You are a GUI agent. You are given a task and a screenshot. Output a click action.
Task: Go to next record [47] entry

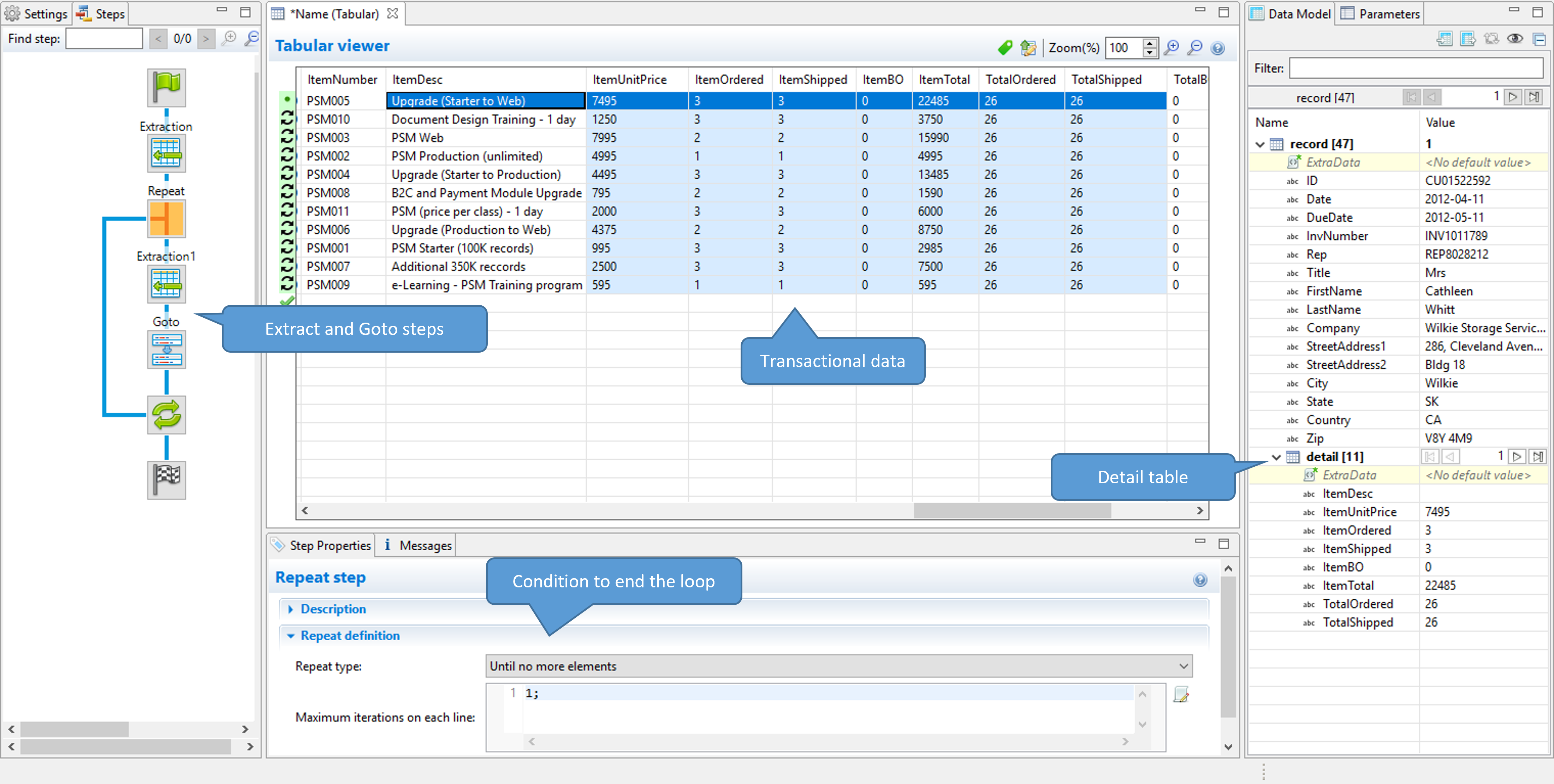pyautogui.click(x=1513, y=97)
